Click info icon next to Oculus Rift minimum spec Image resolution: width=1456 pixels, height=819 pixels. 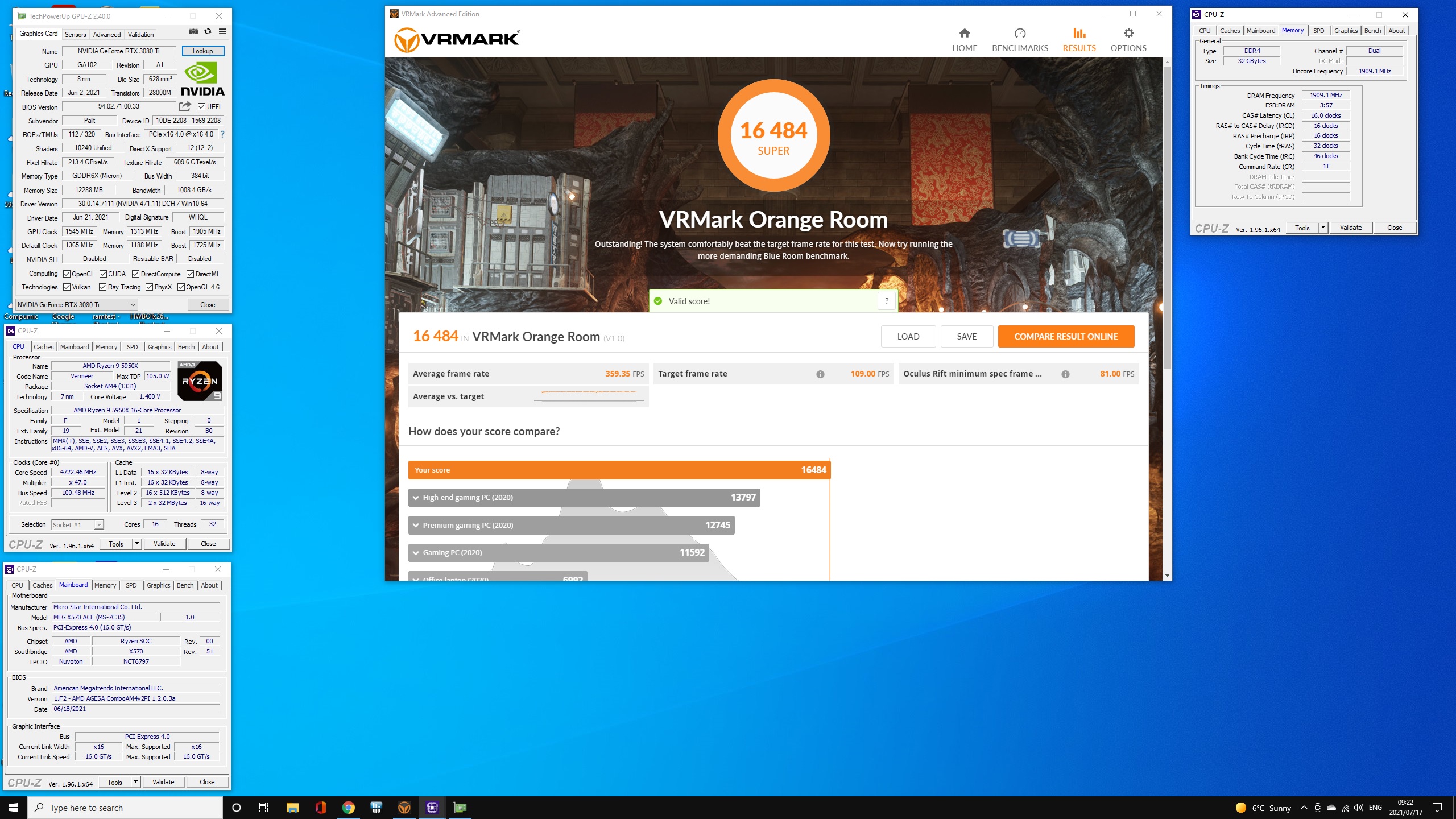click(1065, 374)
